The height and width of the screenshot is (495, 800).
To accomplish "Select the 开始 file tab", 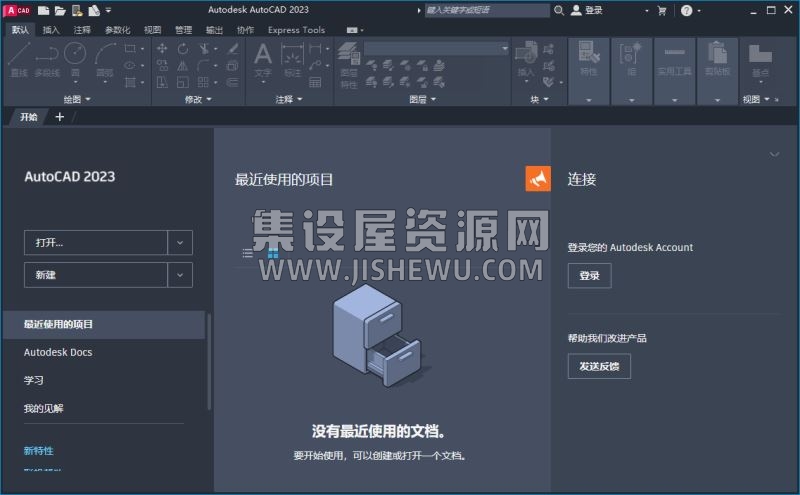I will 29,117.
